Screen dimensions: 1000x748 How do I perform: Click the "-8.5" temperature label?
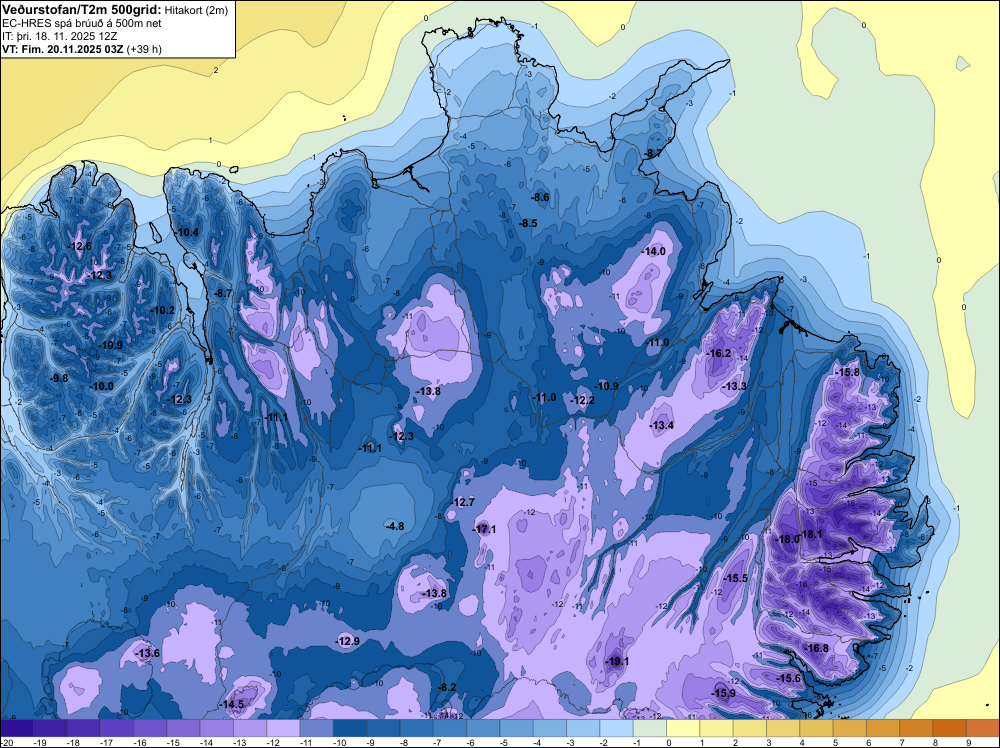click(x=528, y=223)
